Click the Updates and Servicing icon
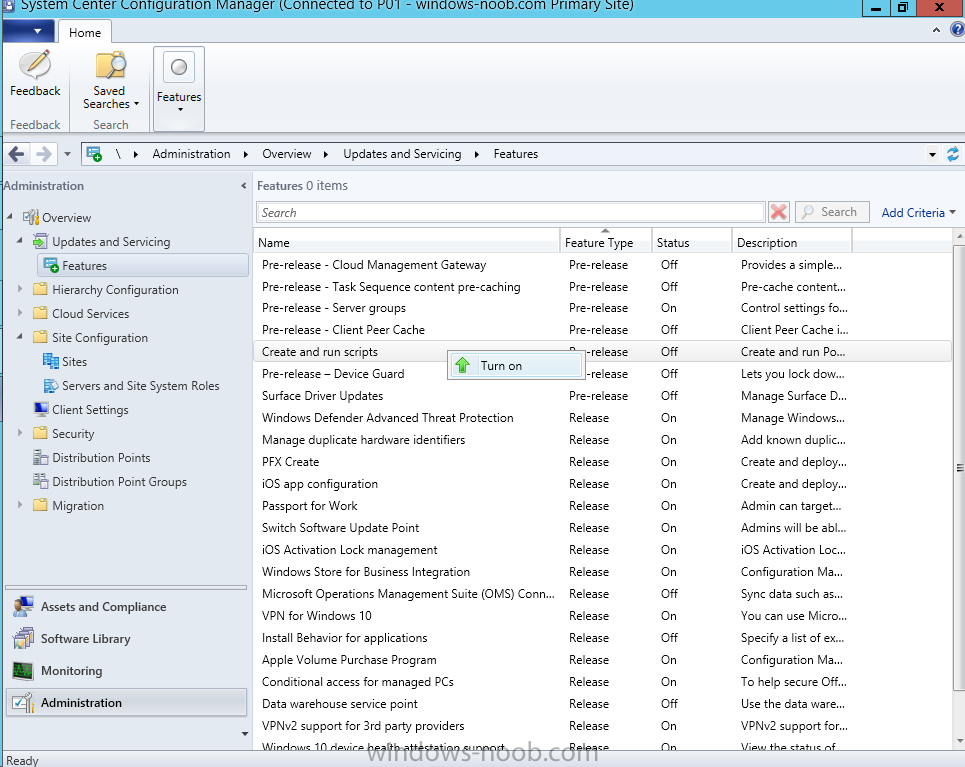Screen dimensions: 965x767 [41, 241]
